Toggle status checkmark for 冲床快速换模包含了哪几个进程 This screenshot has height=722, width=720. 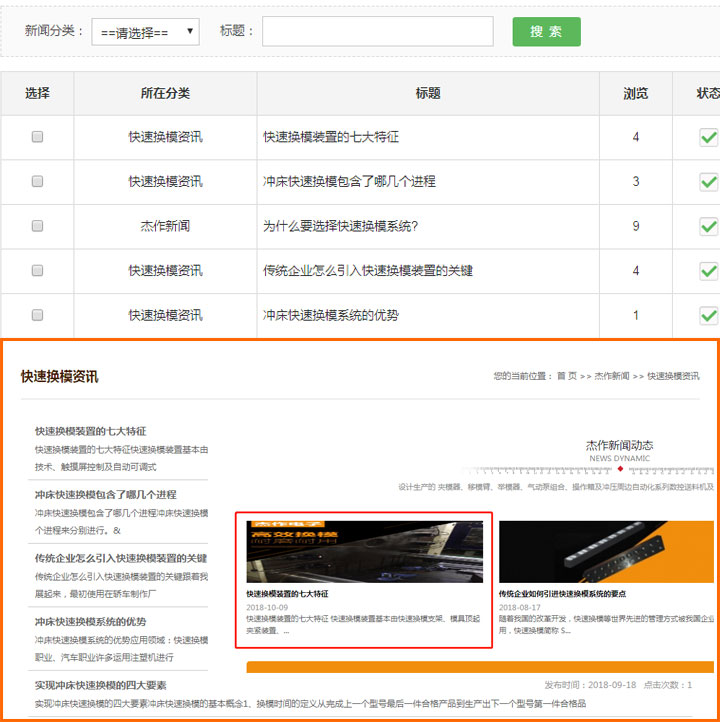click(709, 182)
